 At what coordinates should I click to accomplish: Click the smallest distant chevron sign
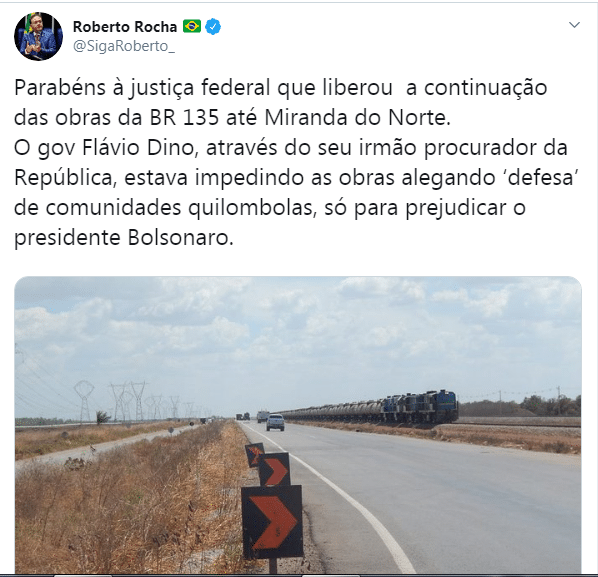click(x=255, y=455)
